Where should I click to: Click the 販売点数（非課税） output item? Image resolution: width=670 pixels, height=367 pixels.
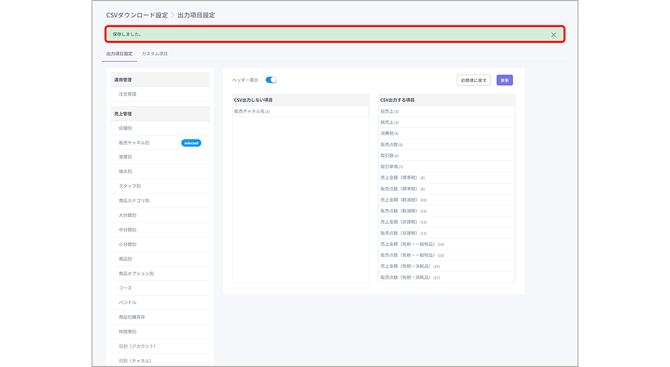click(x=447, y=233)
